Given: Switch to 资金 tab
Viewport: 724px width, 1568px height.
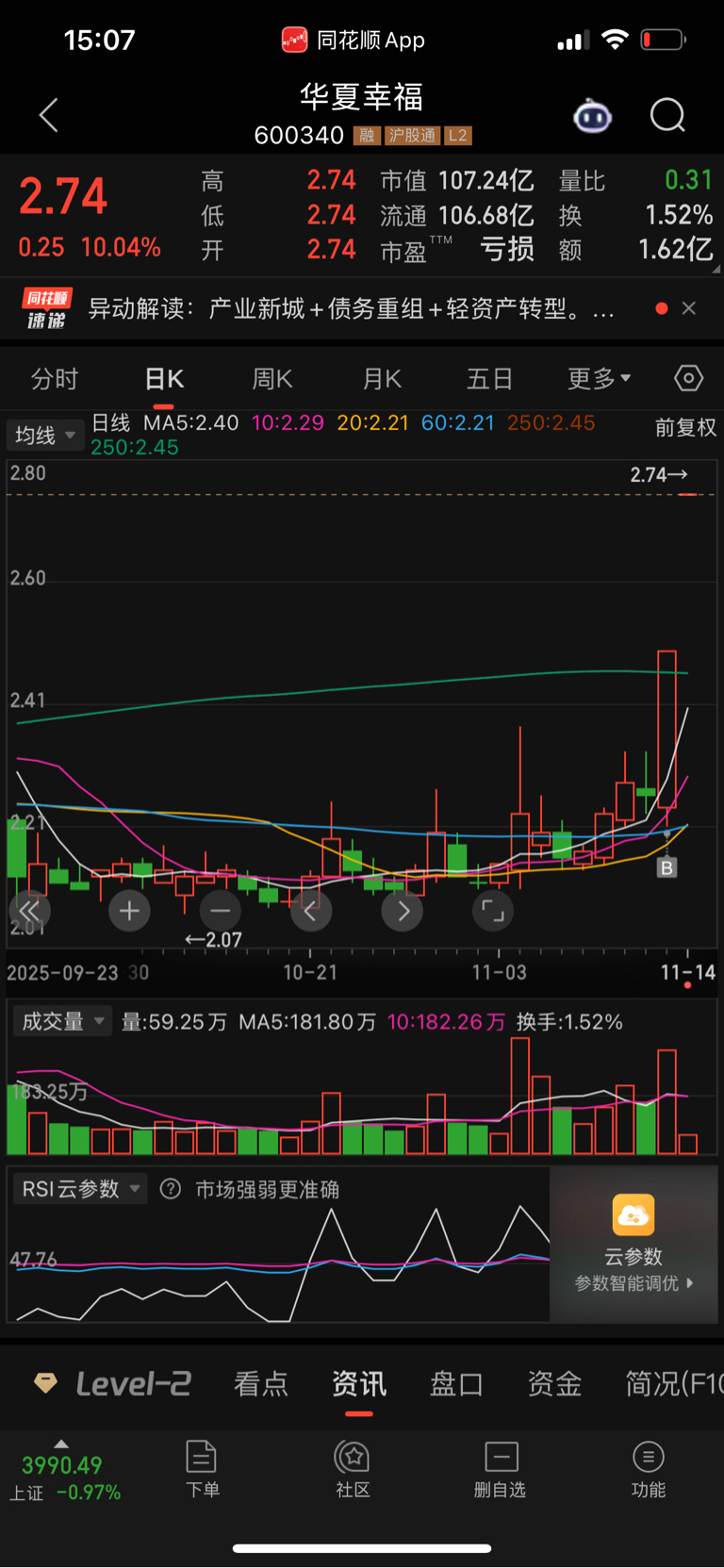Looking at the screenshot, I should 554,1383.
